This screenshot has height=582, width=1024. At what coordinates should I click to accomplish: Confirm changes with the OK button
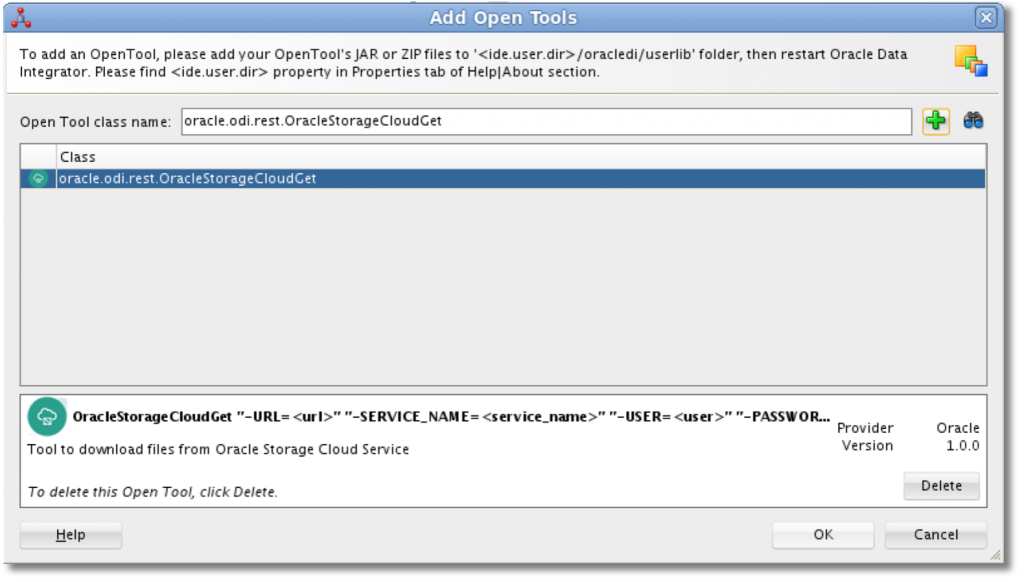(822, 535)
